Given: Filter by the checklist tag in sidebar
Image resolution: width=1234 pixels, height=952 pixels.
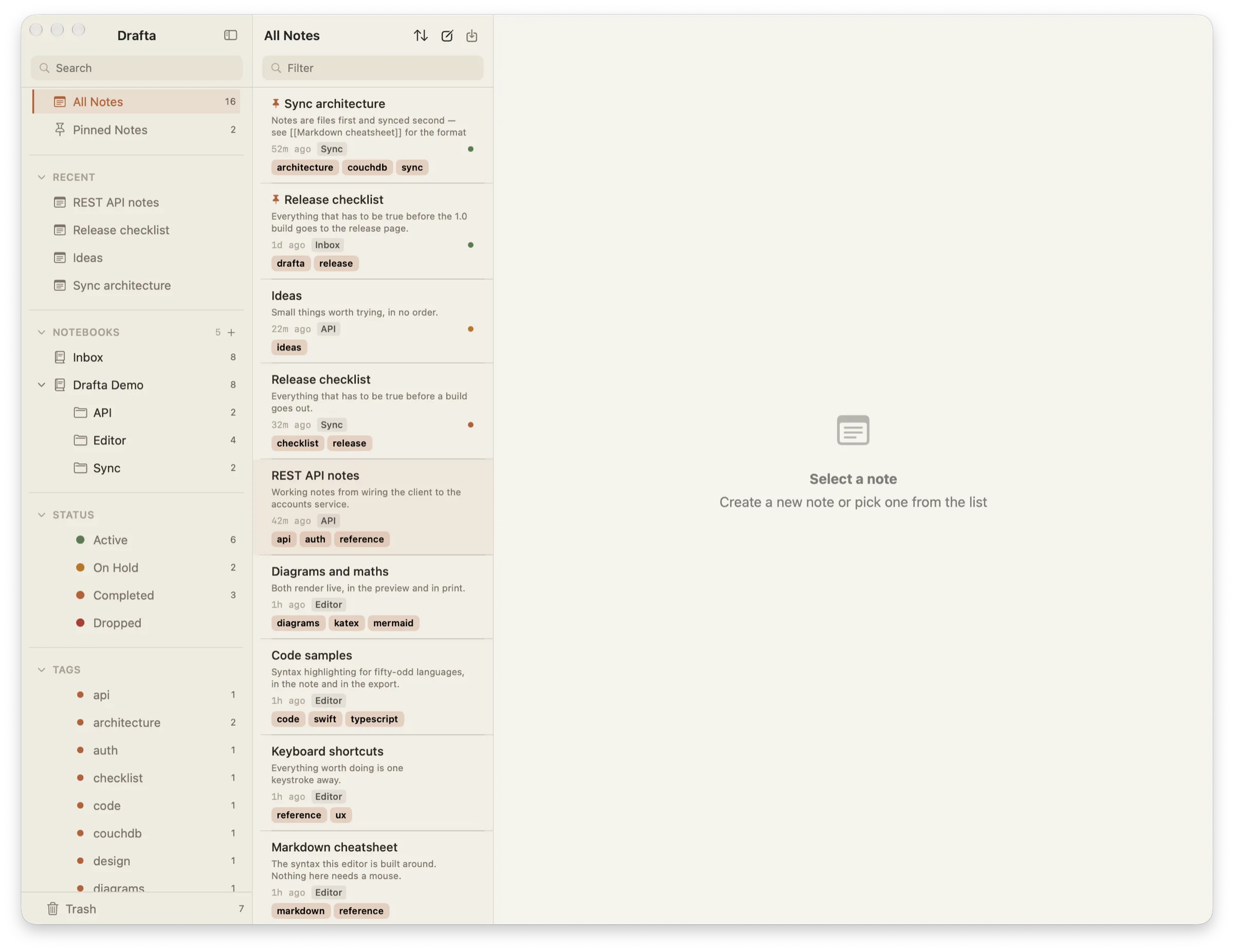Looking at the screenshot, I should pyautogui.click(x=136, y=777).
